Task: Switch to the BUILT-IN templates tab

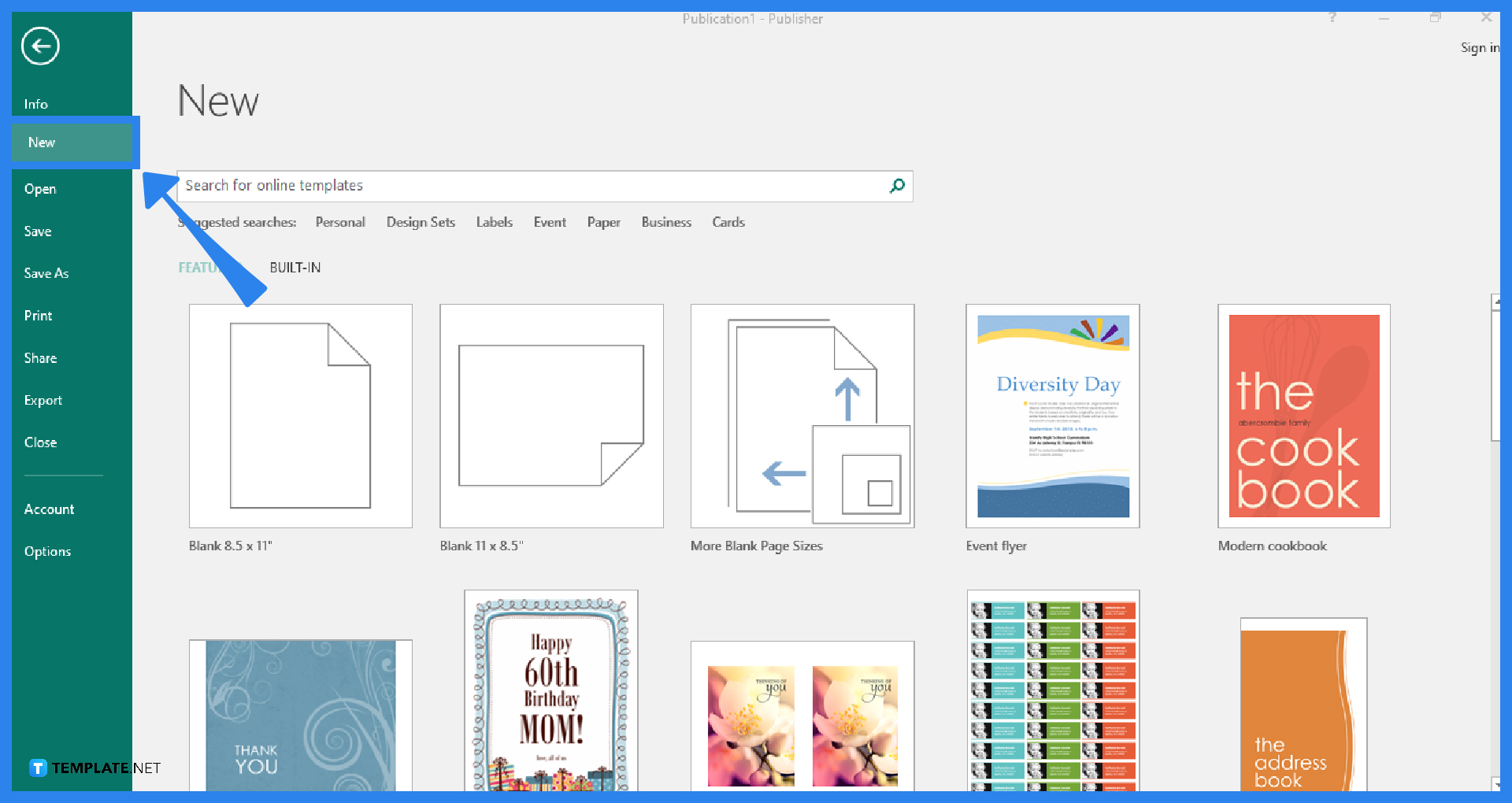Action: point(294,267)
